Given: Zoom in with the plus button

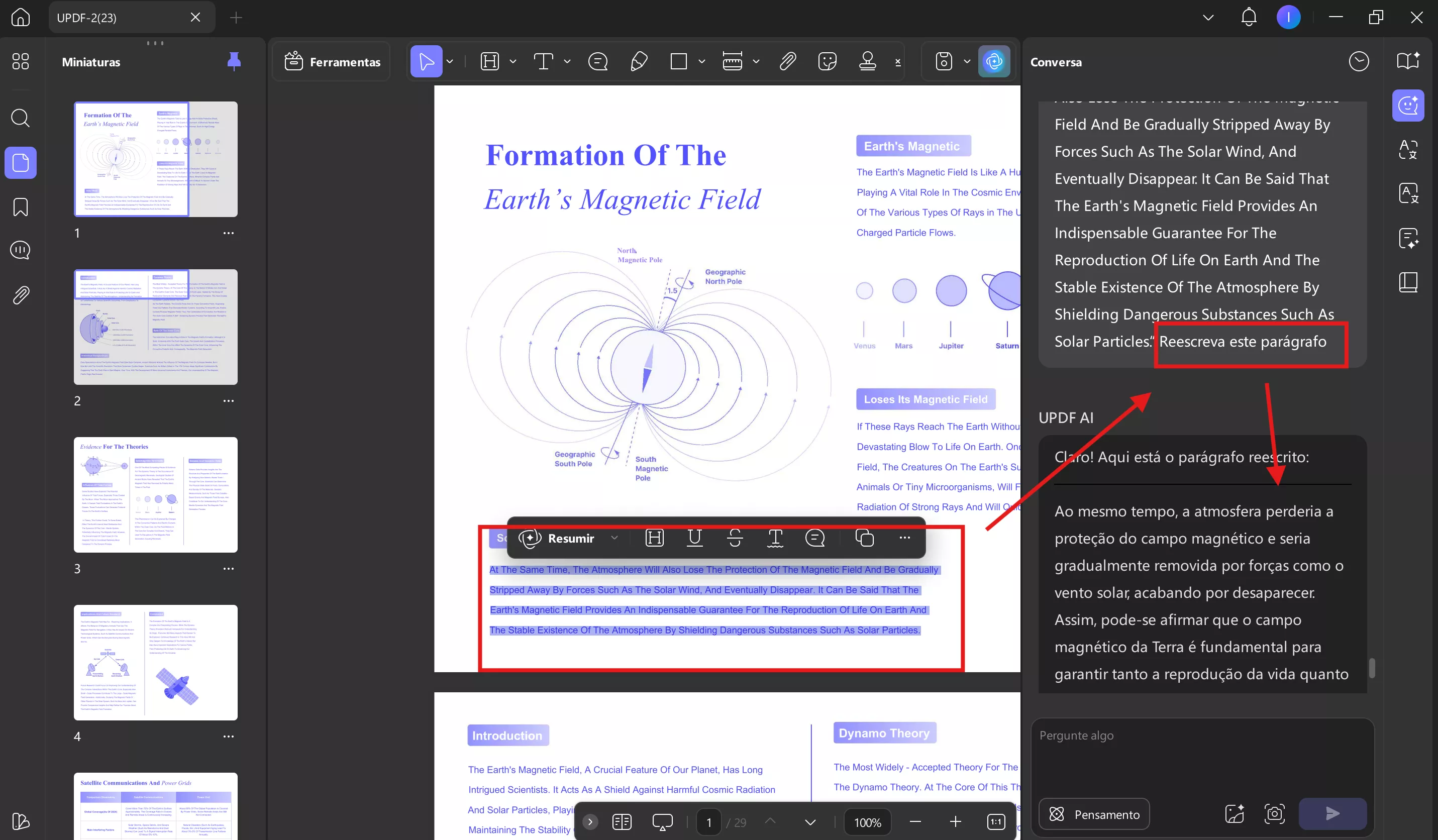Looking at the screenshot, I should coord(955,822).
